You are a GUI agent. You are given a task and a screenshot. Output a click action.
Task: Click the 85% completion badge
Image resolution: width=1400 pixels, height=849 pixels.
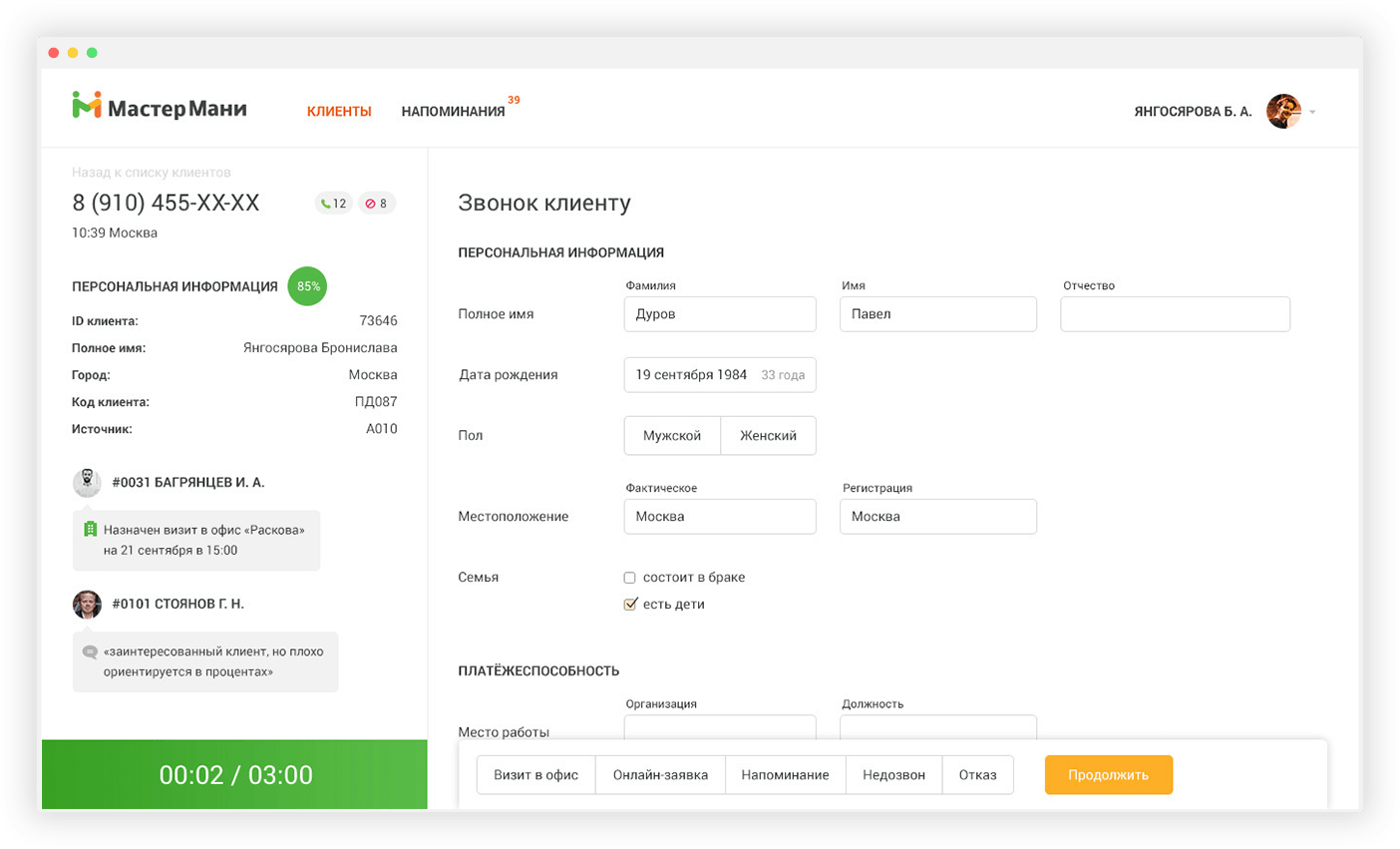point(307,286)
